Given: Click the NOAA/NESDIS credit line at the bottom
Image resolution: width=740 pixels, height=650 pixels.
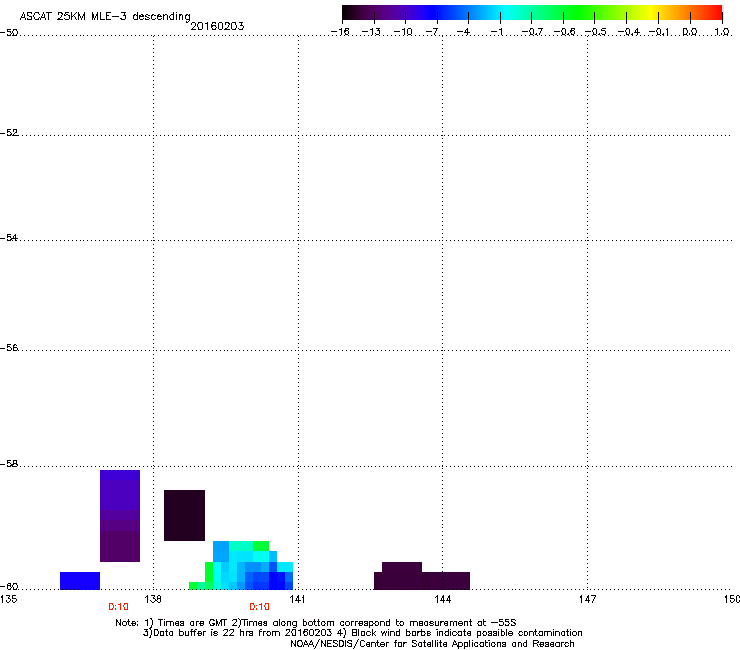Looking at the screenshot, I should tap(432, 644).
